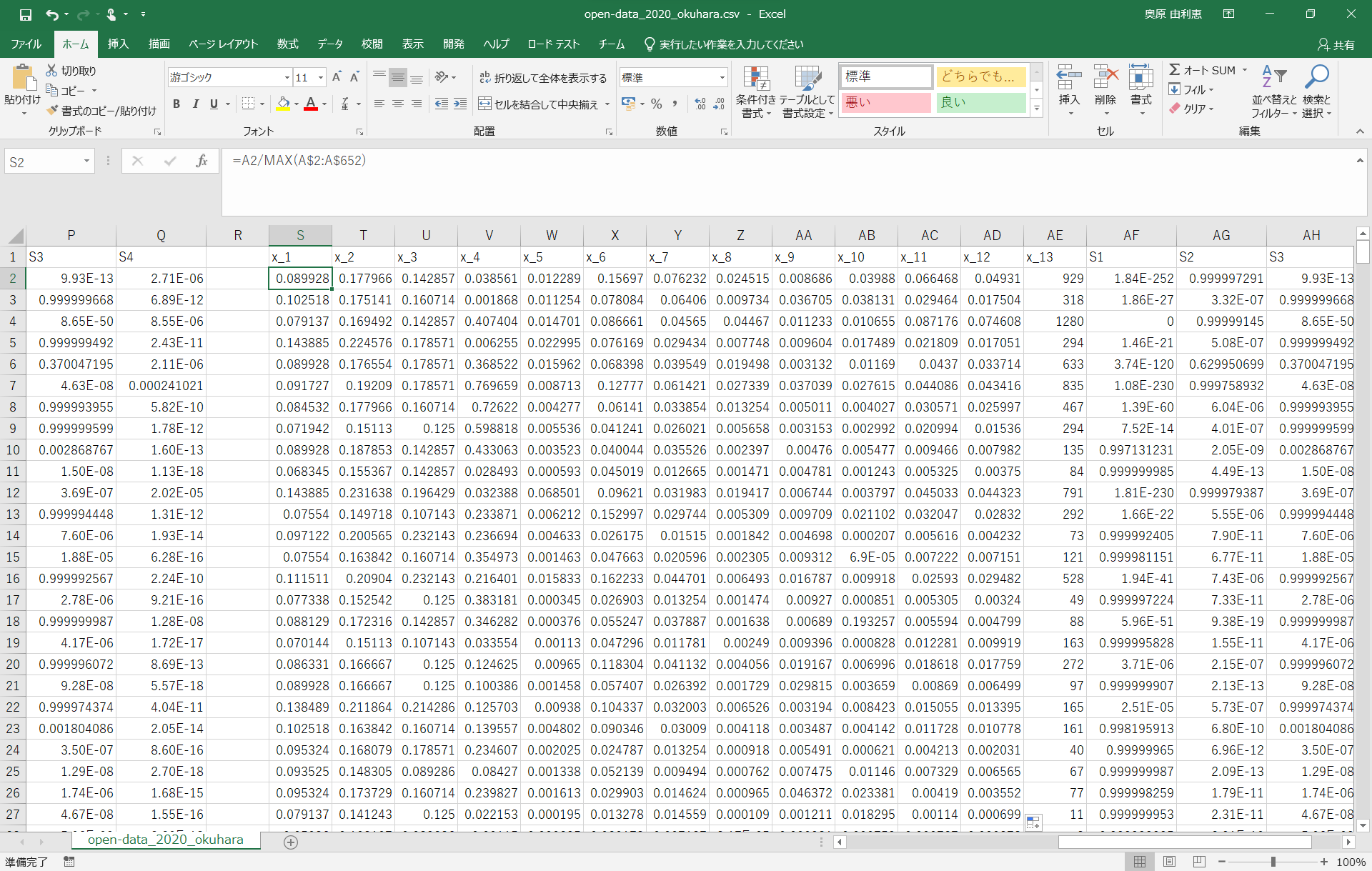This screenshot has width=1372, height=871.
Task: Open the Data ribbon tab
Action: [329, 44]
